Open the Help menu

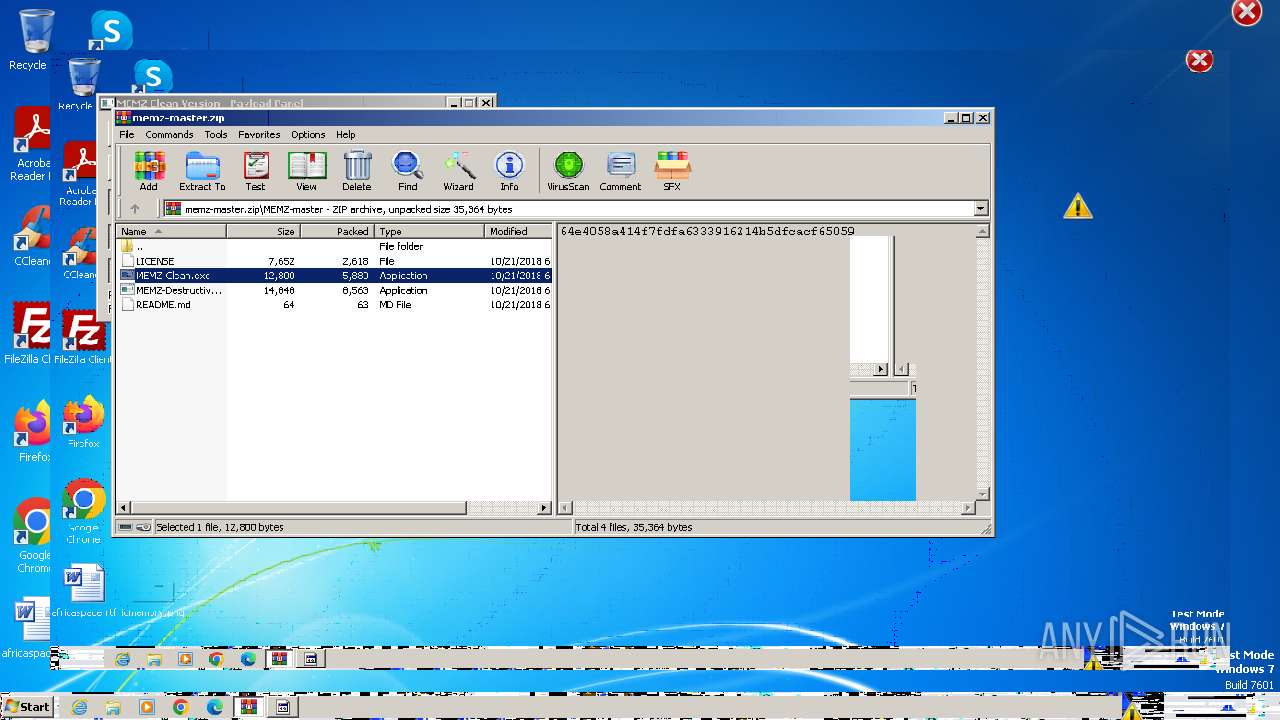pyautogui.click(x=345, y=134)
